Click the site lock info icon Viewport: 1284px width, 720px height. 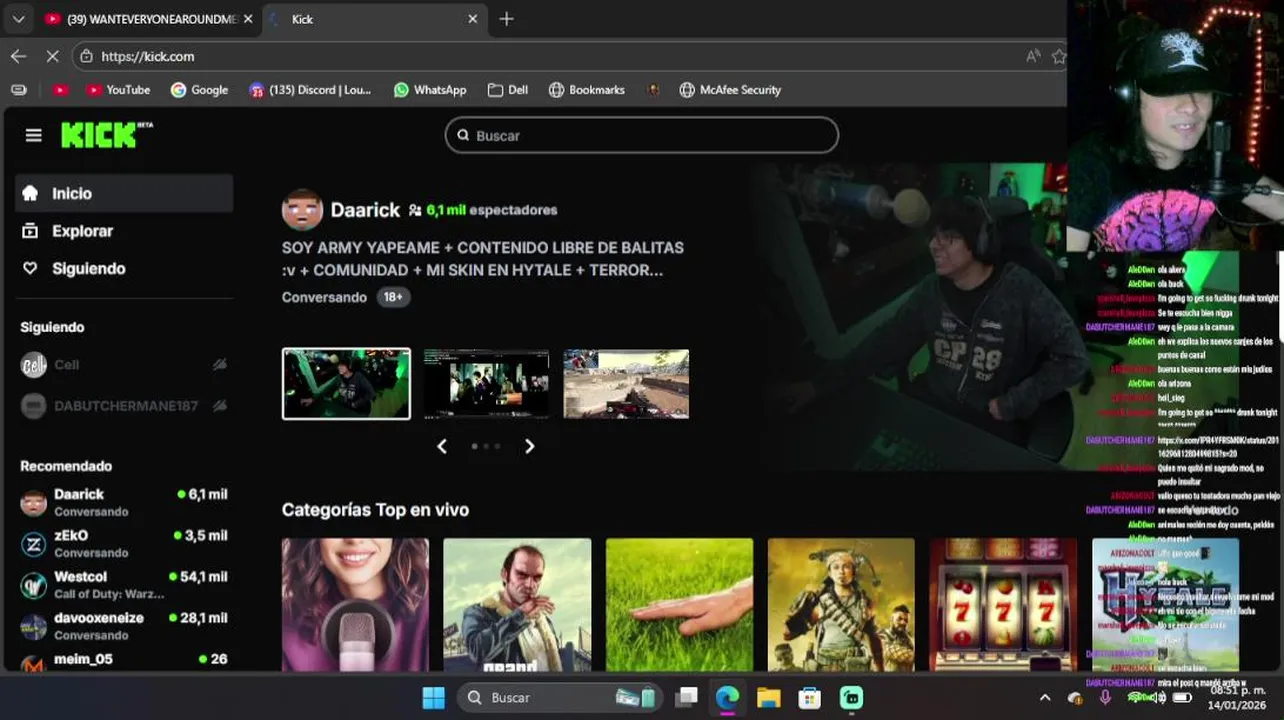(x=87, y=56)
